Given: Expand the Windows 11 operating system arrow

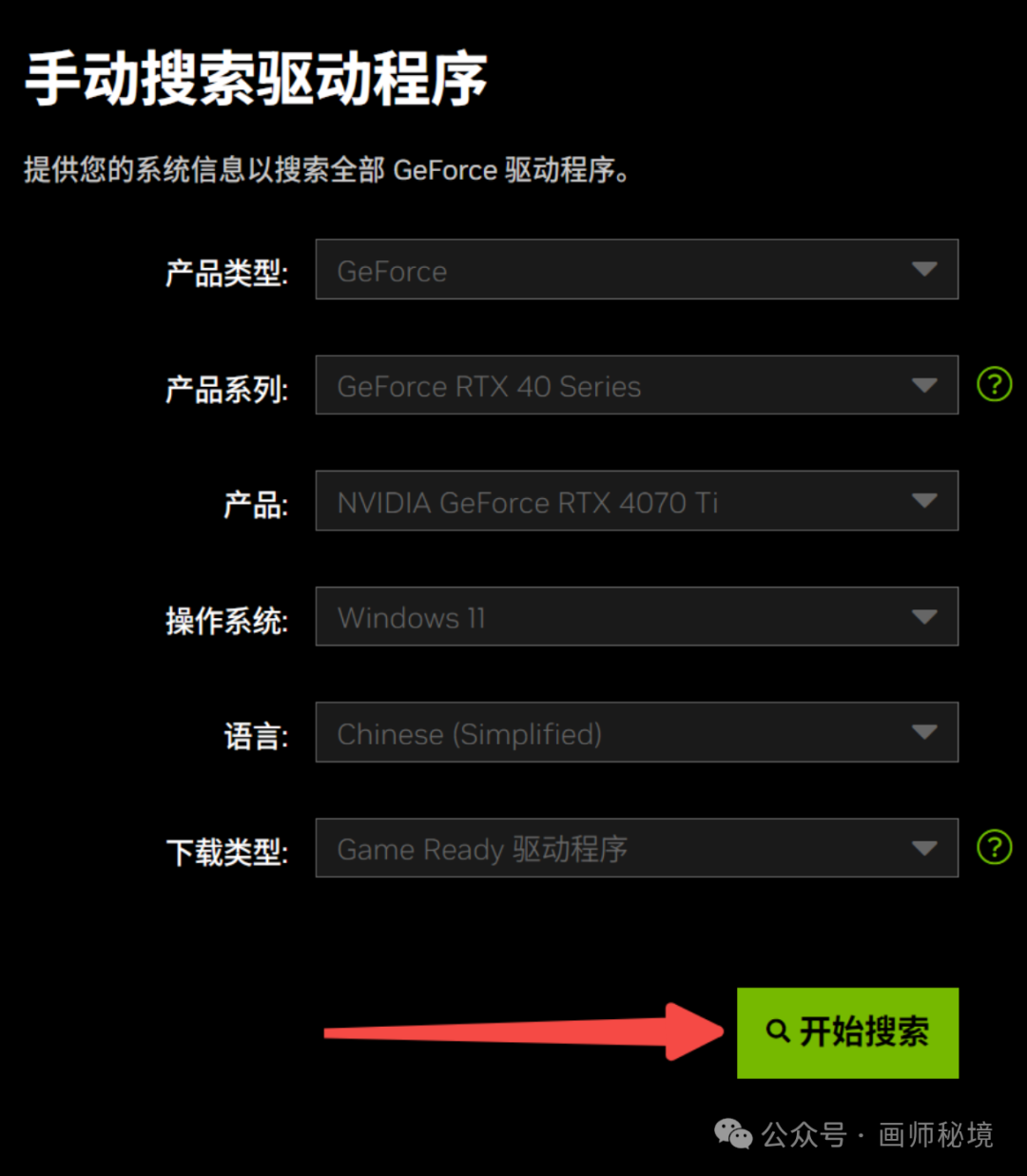Looking at the screenshot, I should coord(924,616).
